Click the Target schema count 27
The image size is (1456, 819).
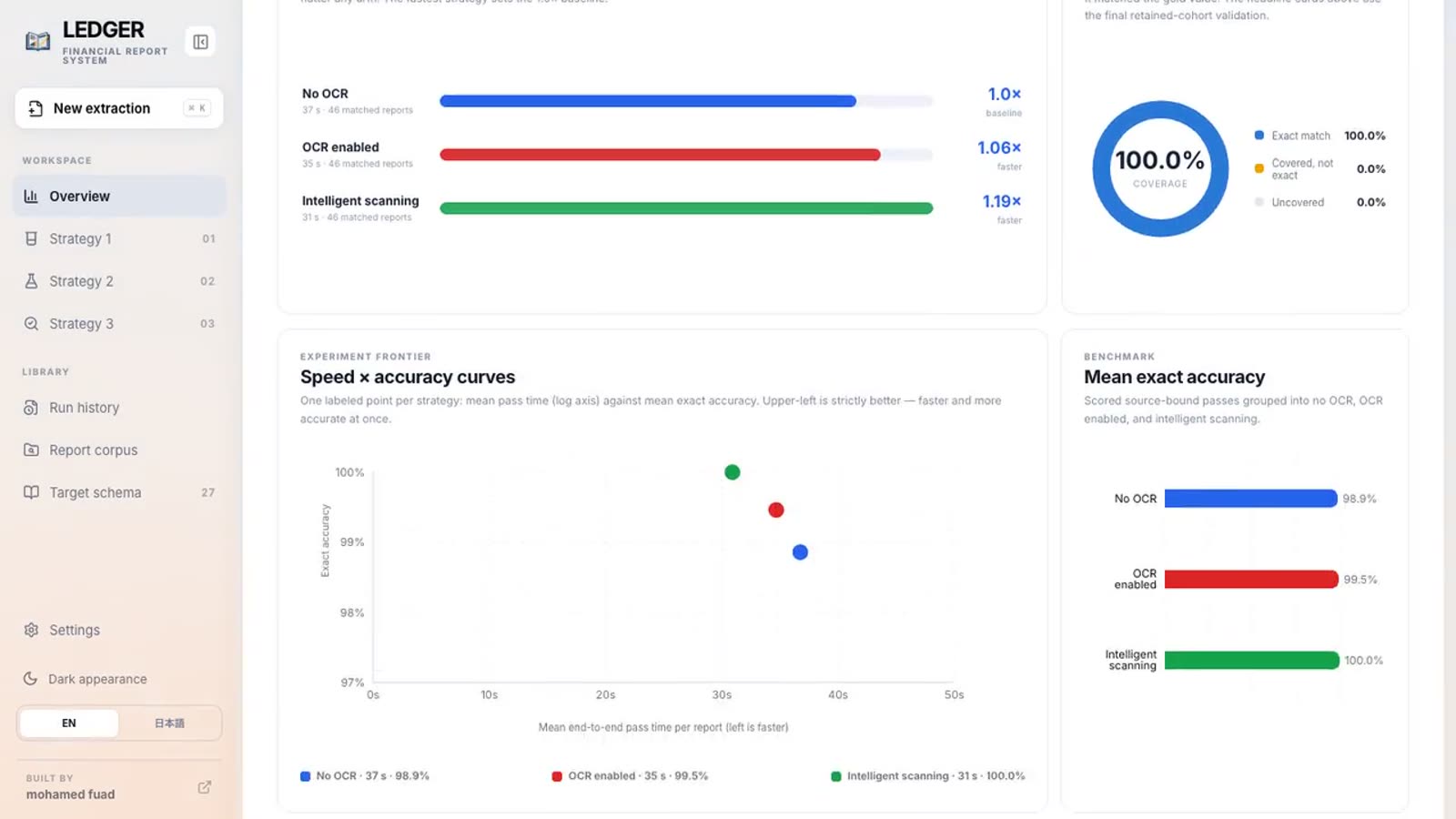click(207, 492)
